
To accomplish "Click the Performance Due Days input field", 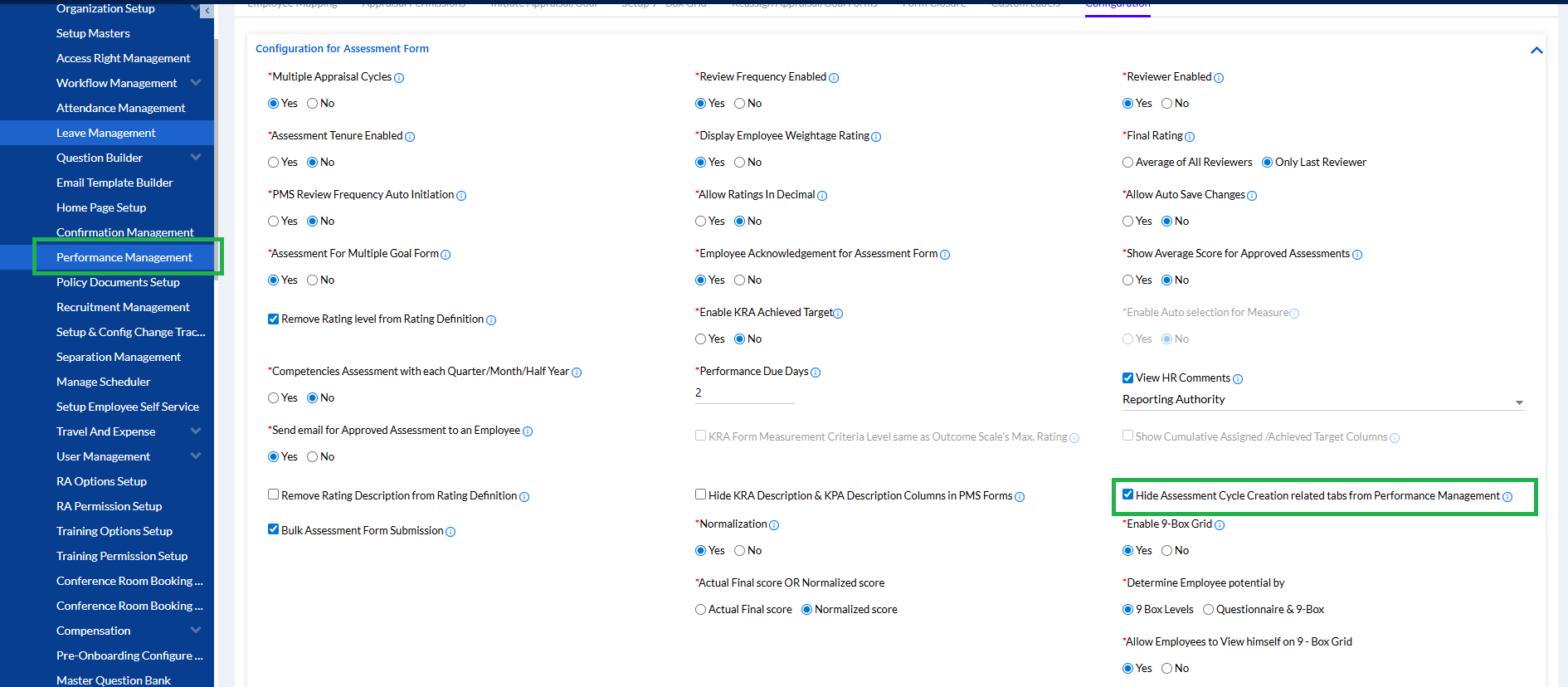I will tap(744, 393).
